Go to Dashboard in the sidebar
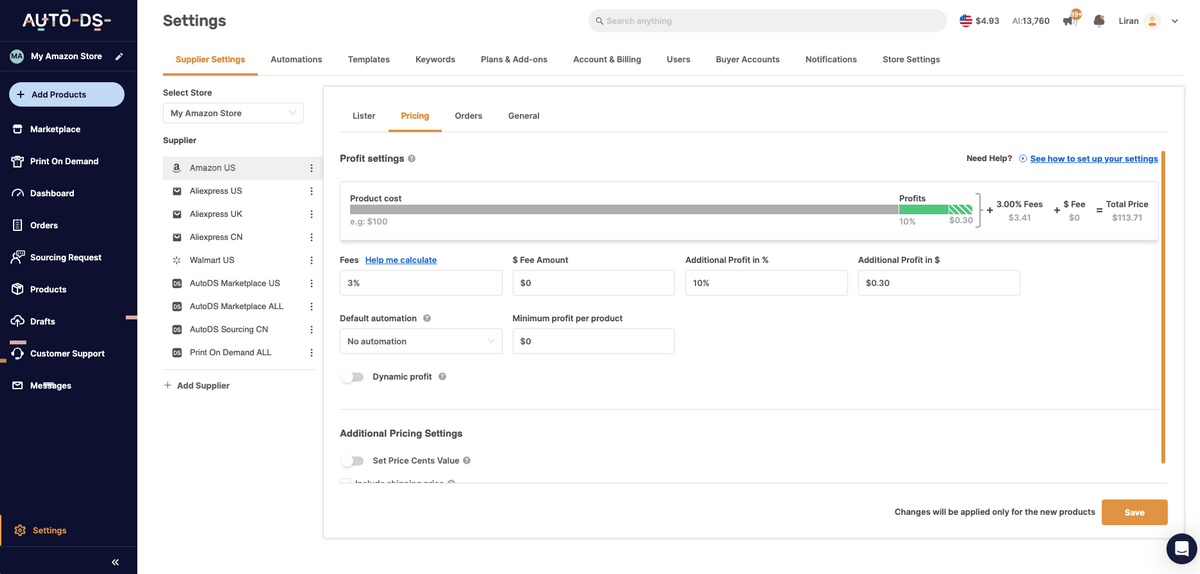The width and height of the screenshot is (1200, 574). click(x=52, y=193)
